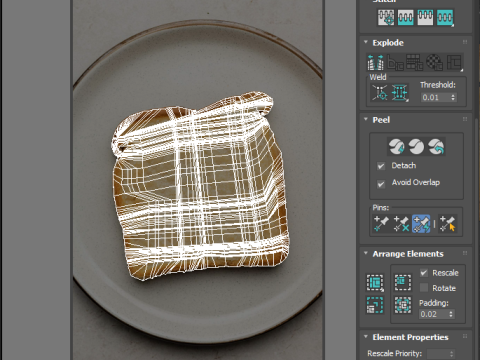Collapse the Arrange Elements rollout
Viewport: 480px width, 360px height.
(x=366, y=253)
